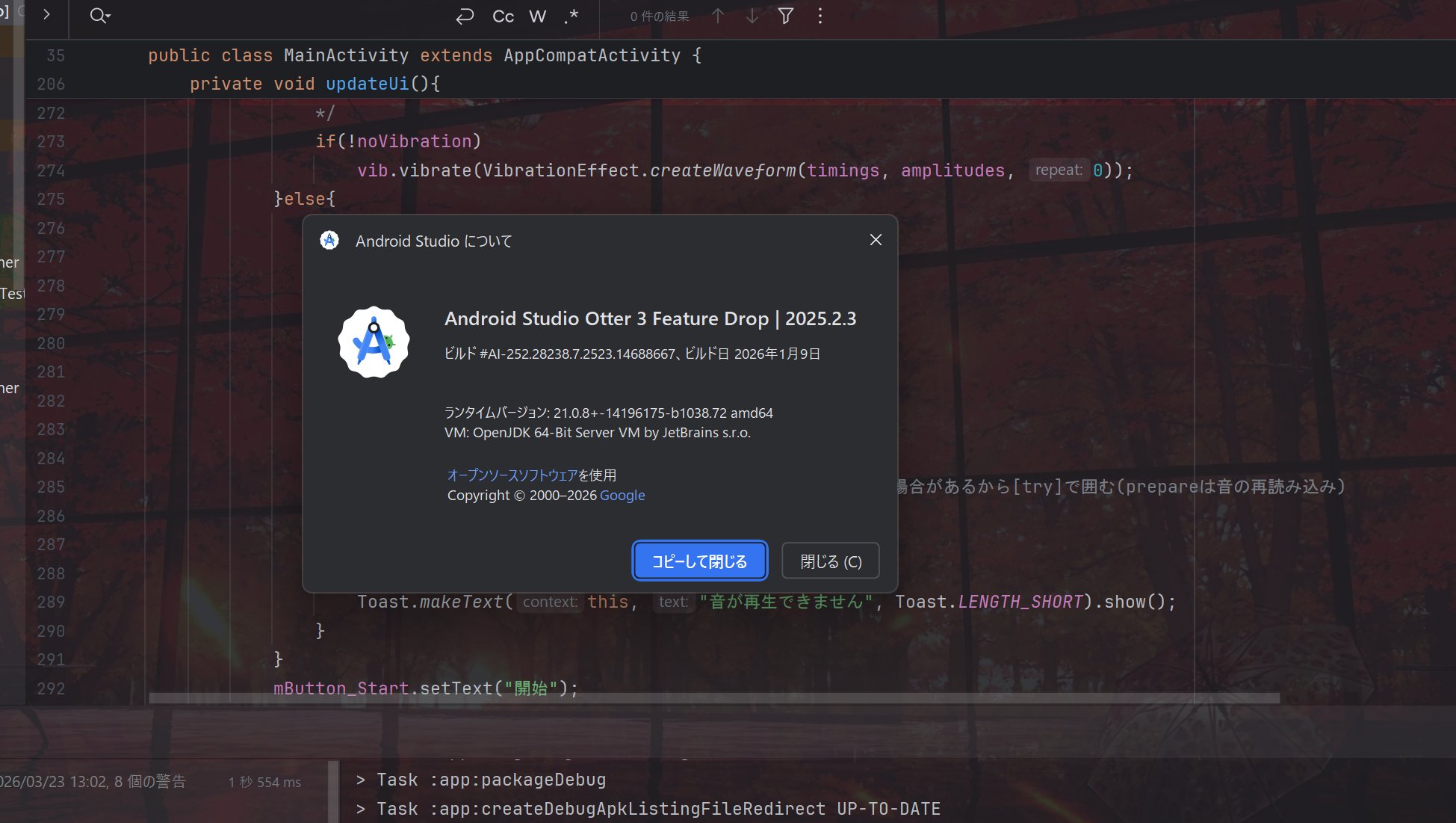Open search filter options funnel icon
Screen dimensions: 1456x823
tap(785, 16)
